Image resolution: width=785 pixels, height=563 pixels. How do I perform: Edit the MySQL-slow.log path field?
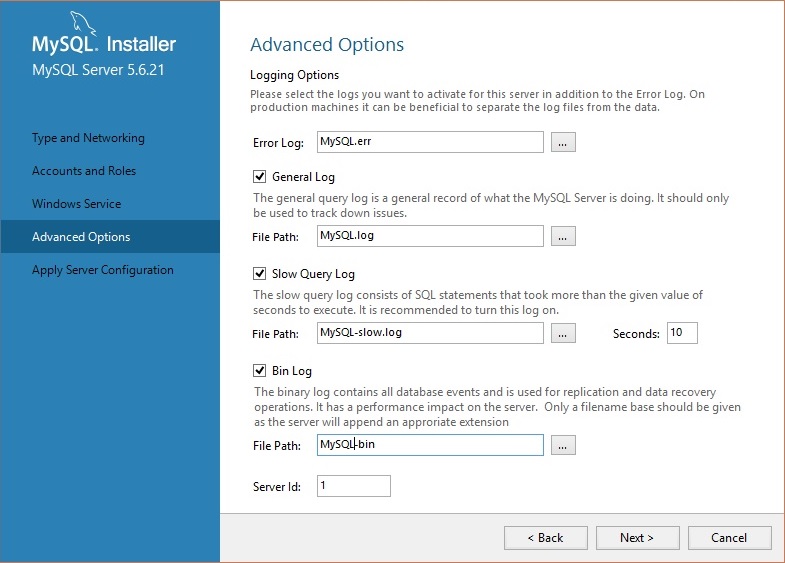pyautogui.click(x=430, y=333)
